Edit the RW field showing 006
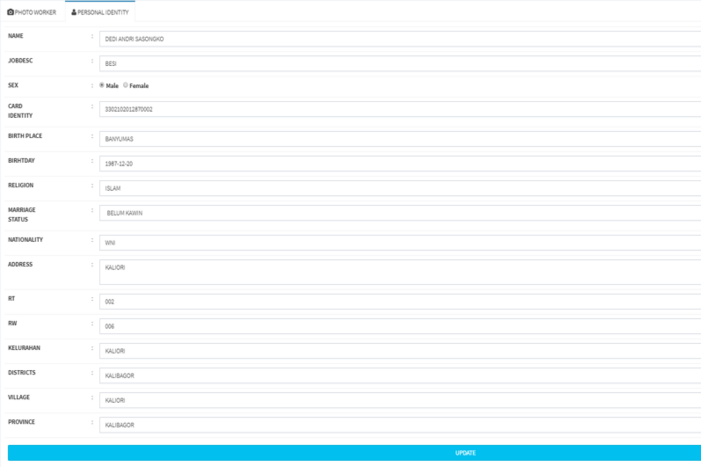Image resolution: width=701 pixels, height=467 pixels. (x=400, y=326)
